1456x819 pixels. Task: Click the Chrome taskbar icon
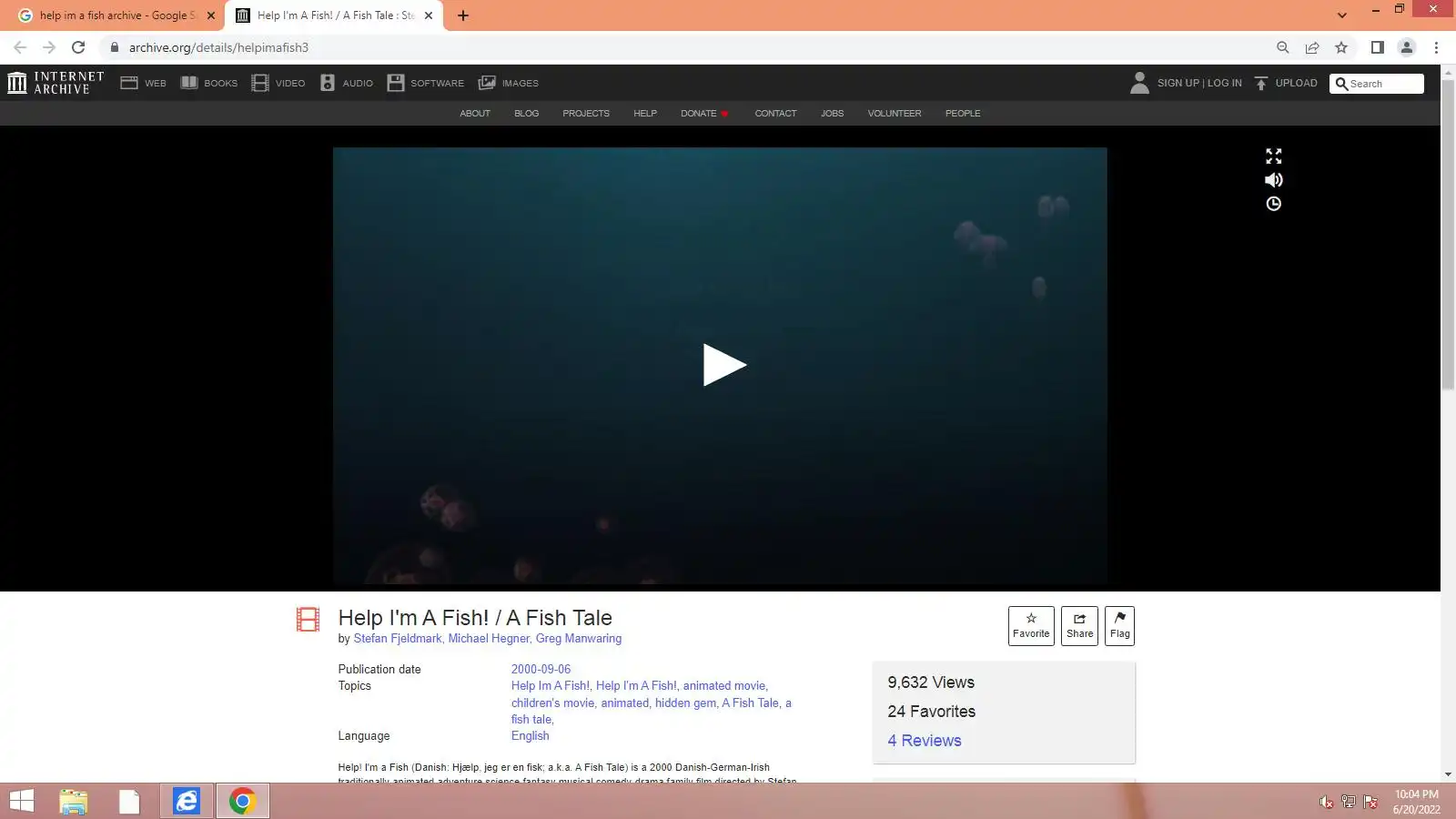[242, 801]
